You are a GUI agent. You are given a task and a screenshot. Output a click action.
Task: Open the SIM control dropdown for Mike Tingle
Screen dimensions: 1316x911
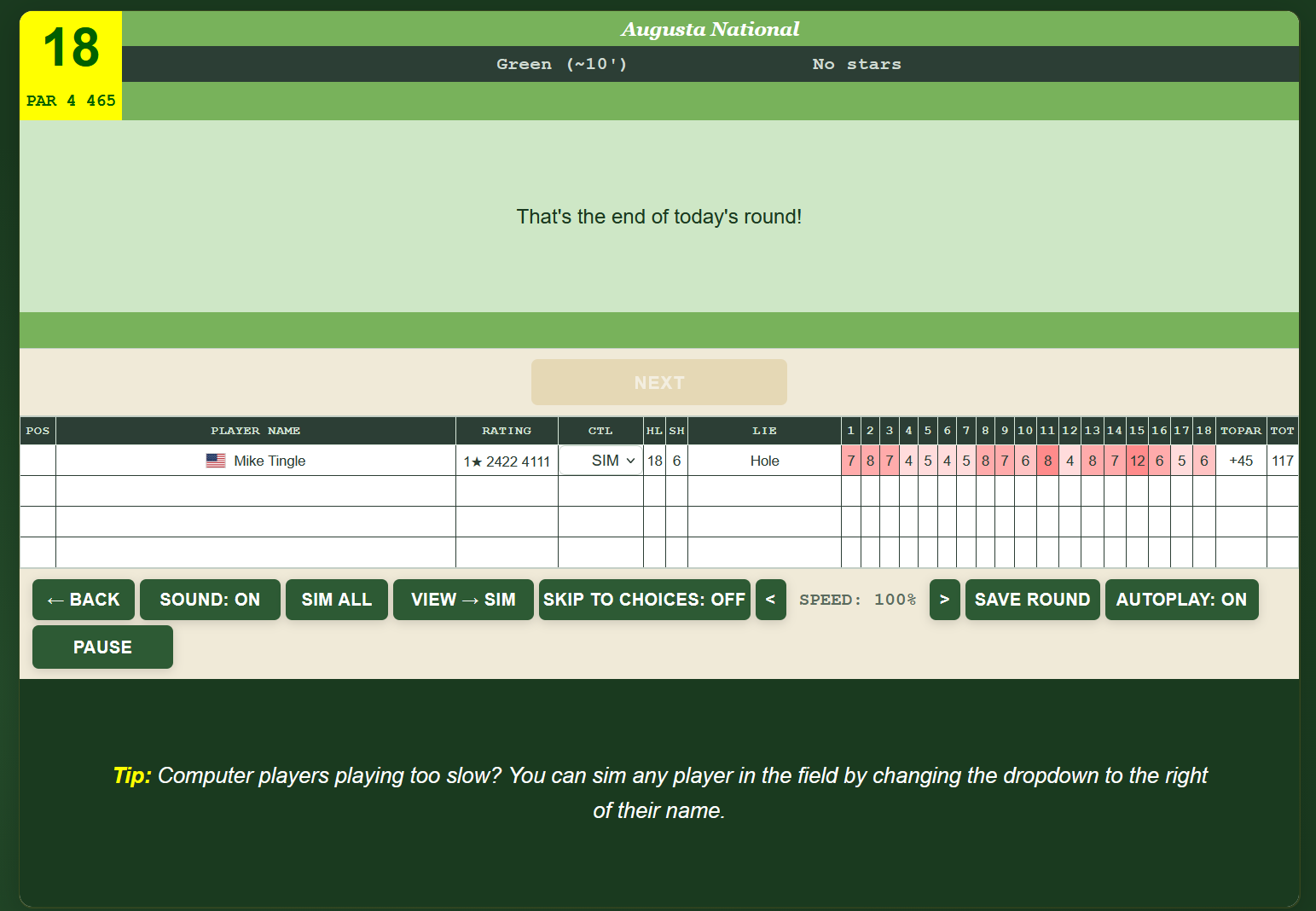tap(601, 461)
